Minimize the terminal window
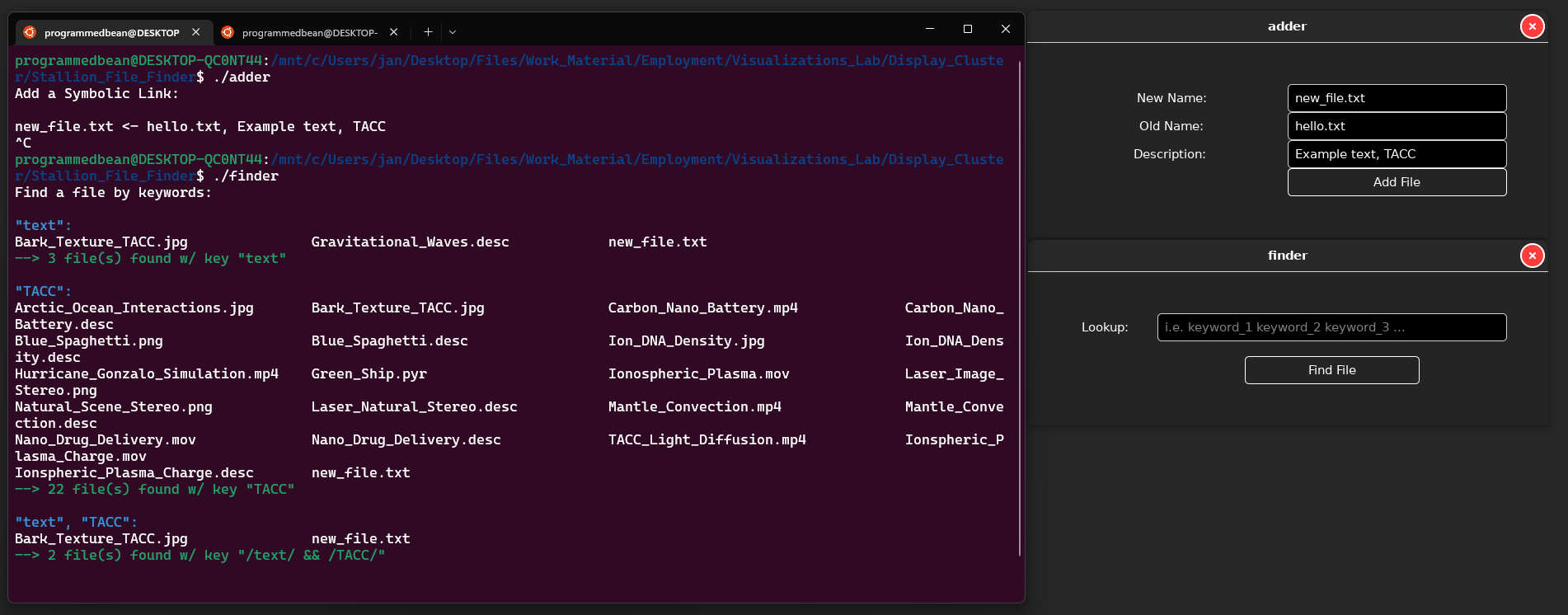 [930, 29]
